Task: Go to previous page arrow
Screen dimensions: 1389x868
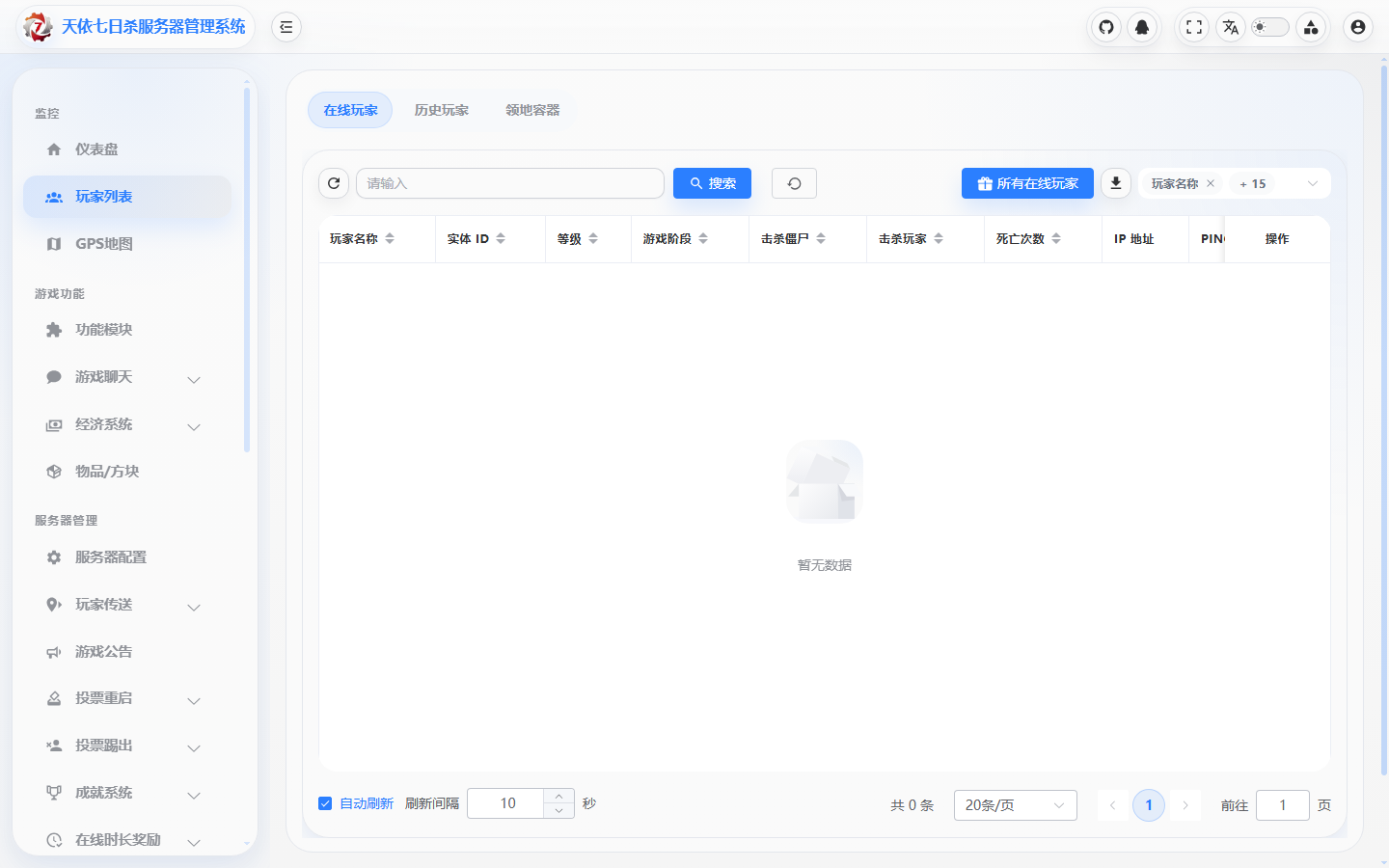Action: click(x=1112, y=805)
